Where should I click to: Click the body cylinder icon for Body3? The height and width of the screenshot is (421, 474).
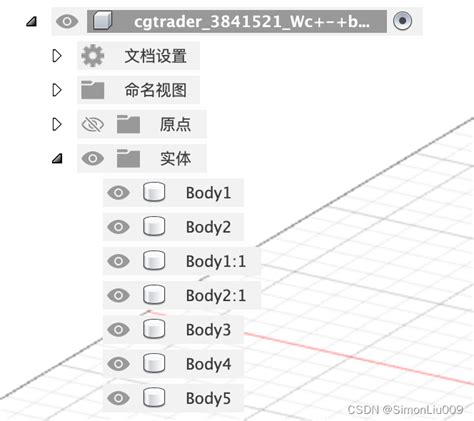tap(154, 329)
